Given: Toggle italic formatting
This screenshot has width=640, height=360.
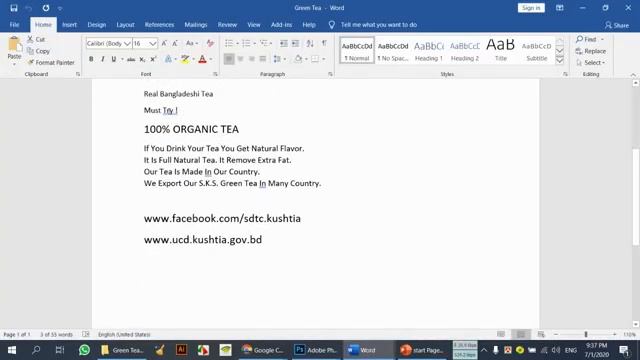Looking at the screenshot, I should point(102,60).
